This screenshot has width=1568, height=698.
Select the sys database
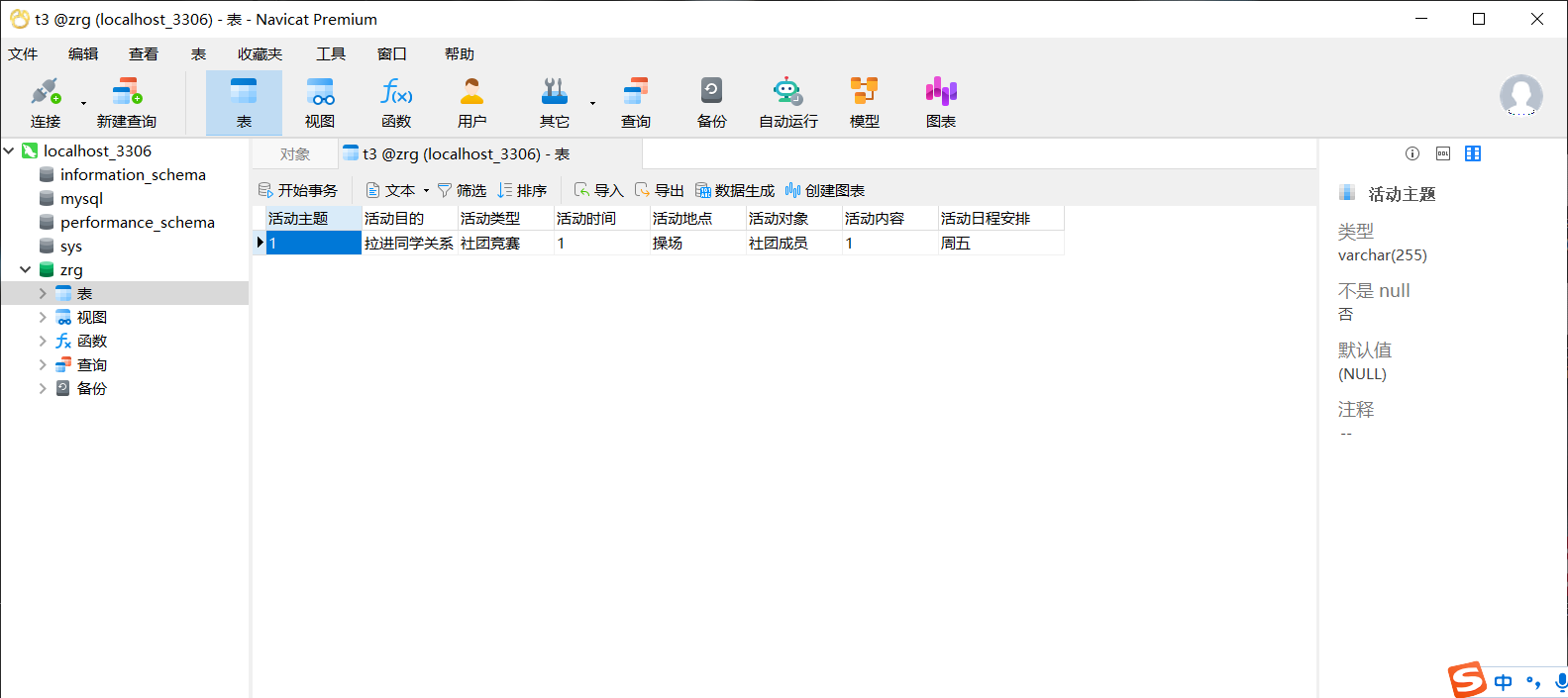pyautogui.click(x=70, y=246)
